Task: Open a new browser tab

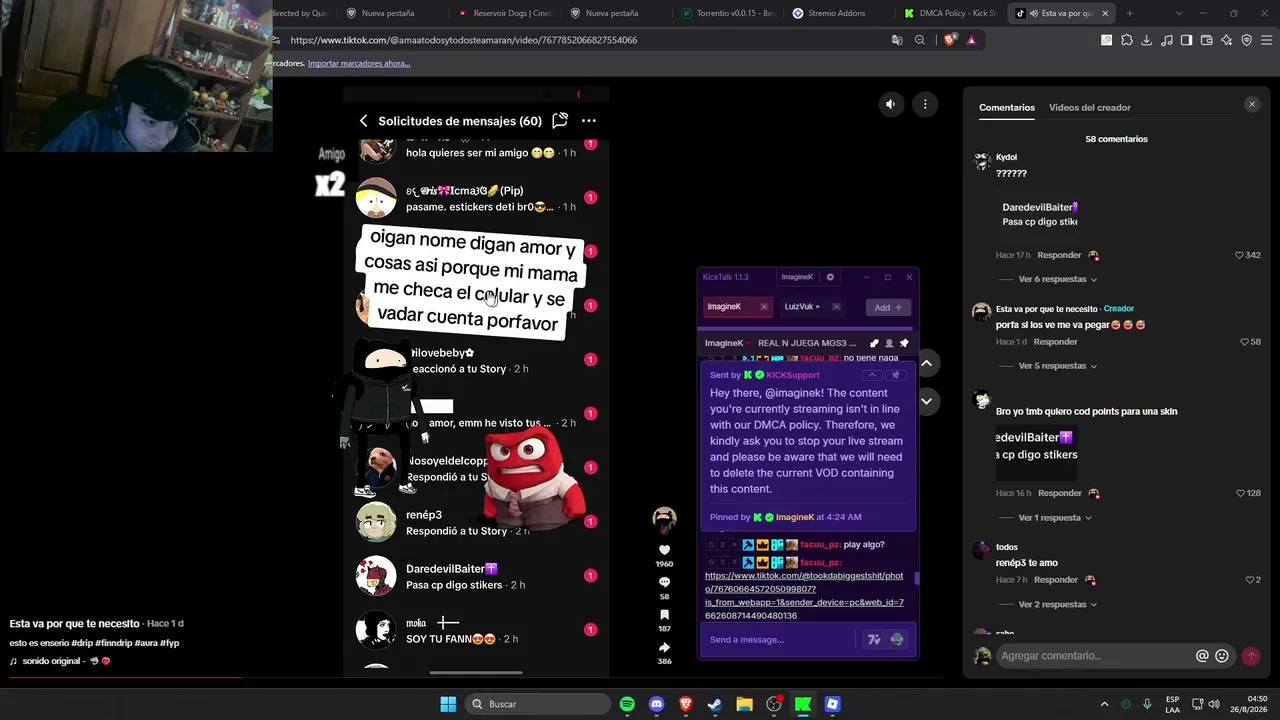Action: click(x=1130, y=13)
